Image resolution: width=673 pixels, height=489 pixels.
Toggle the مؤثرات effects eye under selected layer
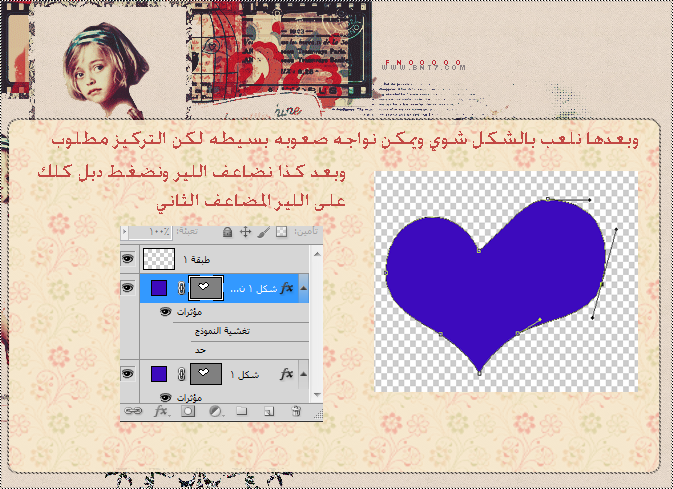(x=165, y=311)
